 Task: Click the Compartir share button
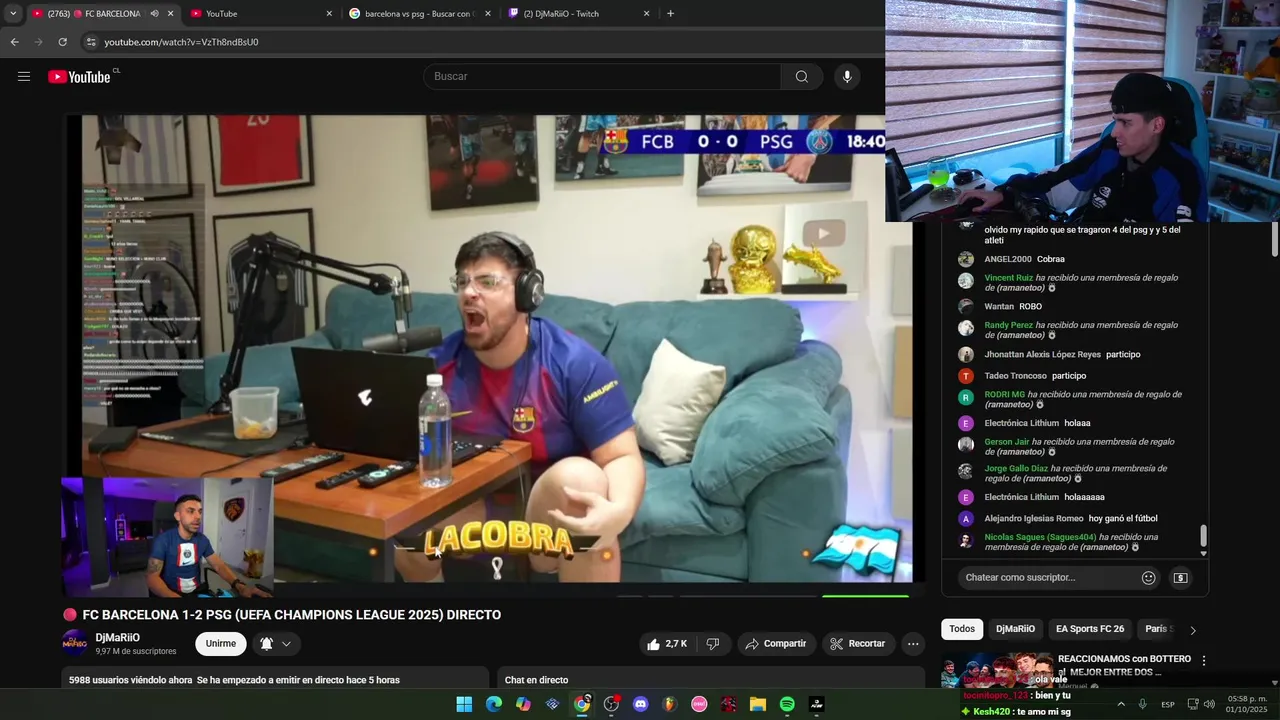point(776,644)
